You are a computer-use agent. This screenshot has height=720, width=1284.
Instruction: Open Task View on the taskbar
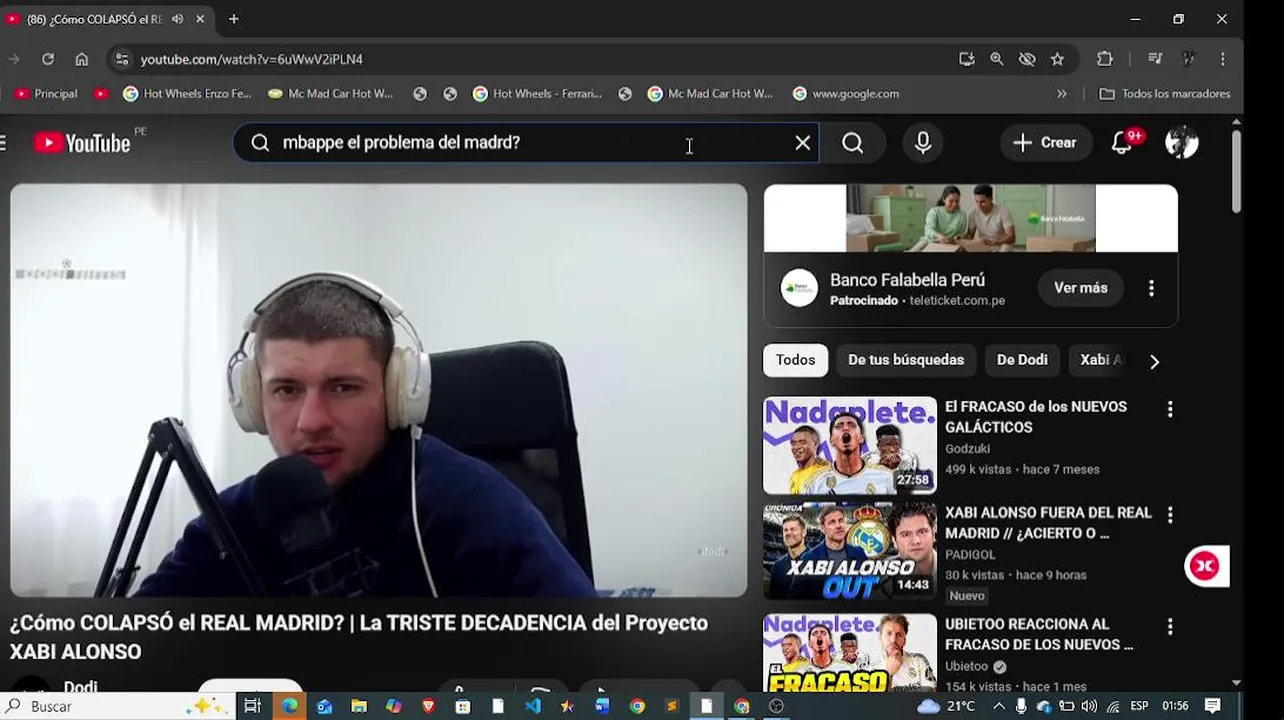252,706
